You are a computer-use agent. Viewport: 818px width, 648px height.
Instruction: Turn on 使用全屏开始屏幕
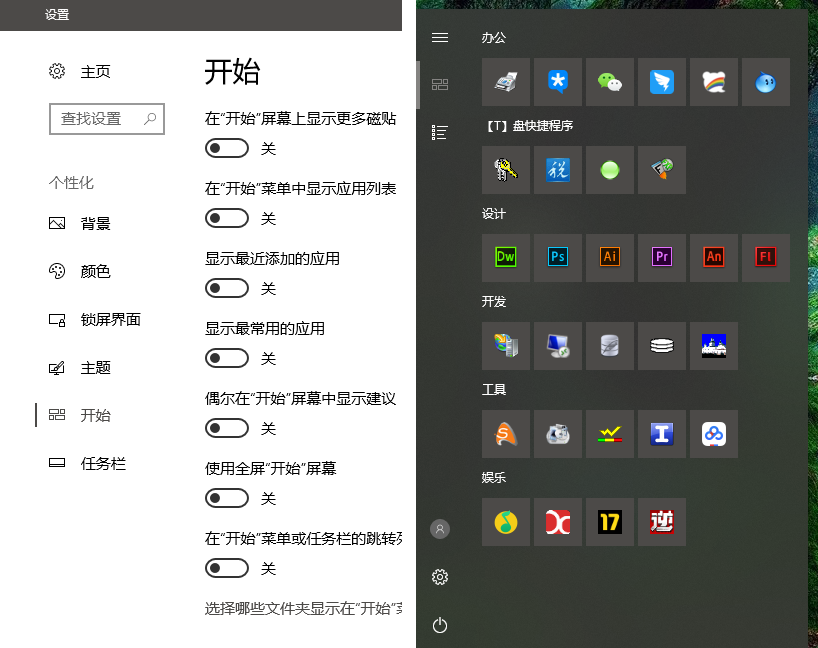pyautogui.click(x=226, y=498)
